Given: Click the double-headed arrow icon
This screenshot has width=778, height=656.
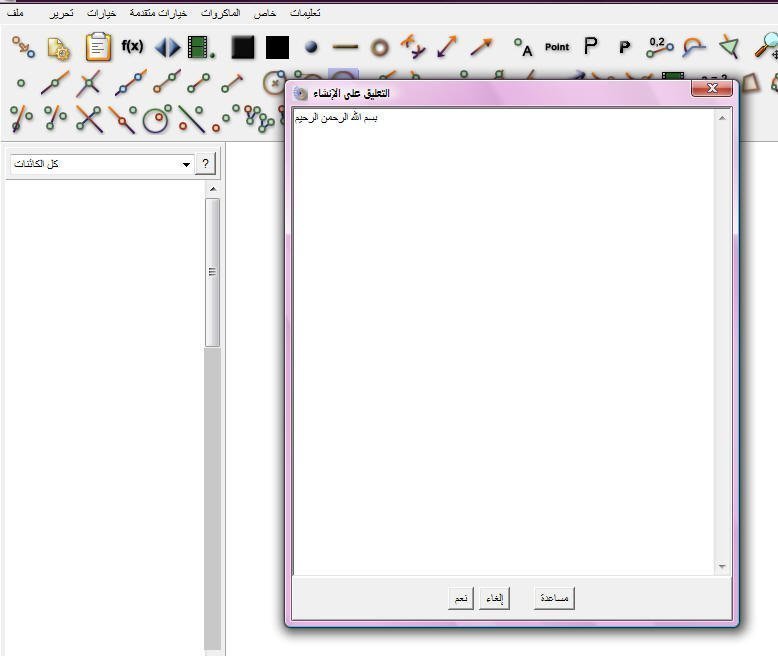Looking at the screenshot, I should (447, 47).
